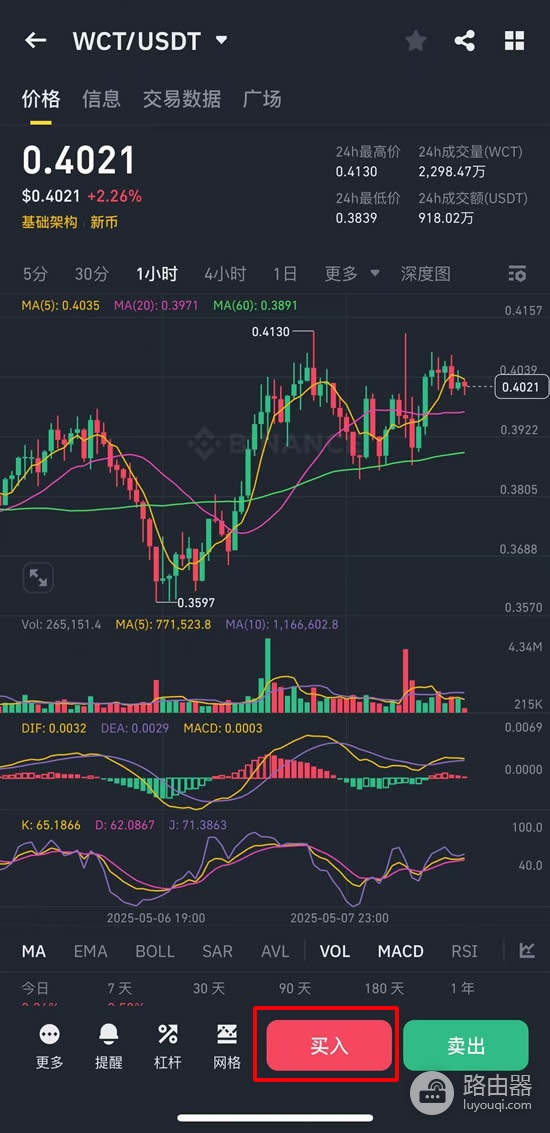Switch to the 价格 tab

tap(40, 99)
